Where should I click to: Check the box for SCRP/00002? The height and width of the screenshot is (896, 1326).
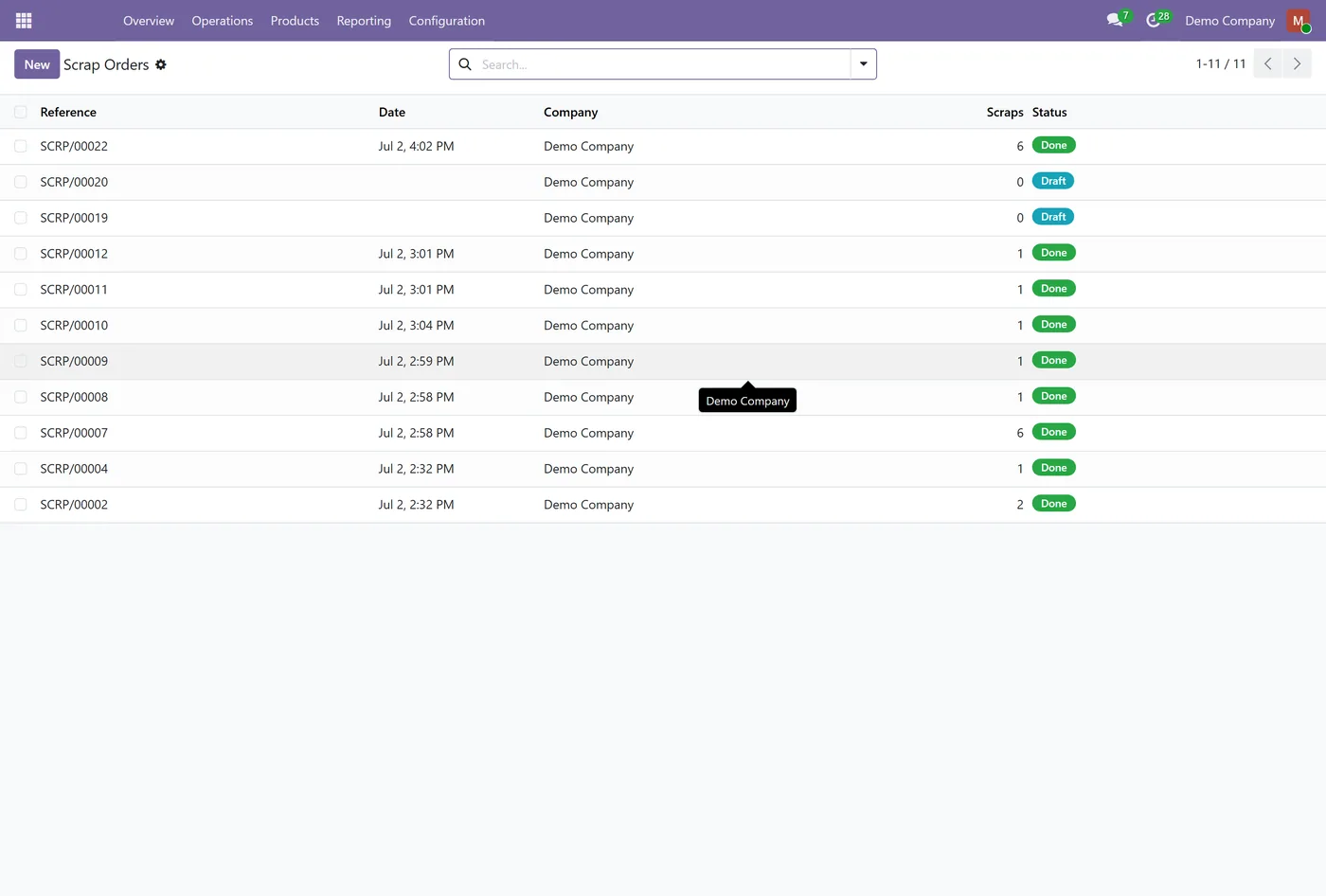[x=21, y=505]
